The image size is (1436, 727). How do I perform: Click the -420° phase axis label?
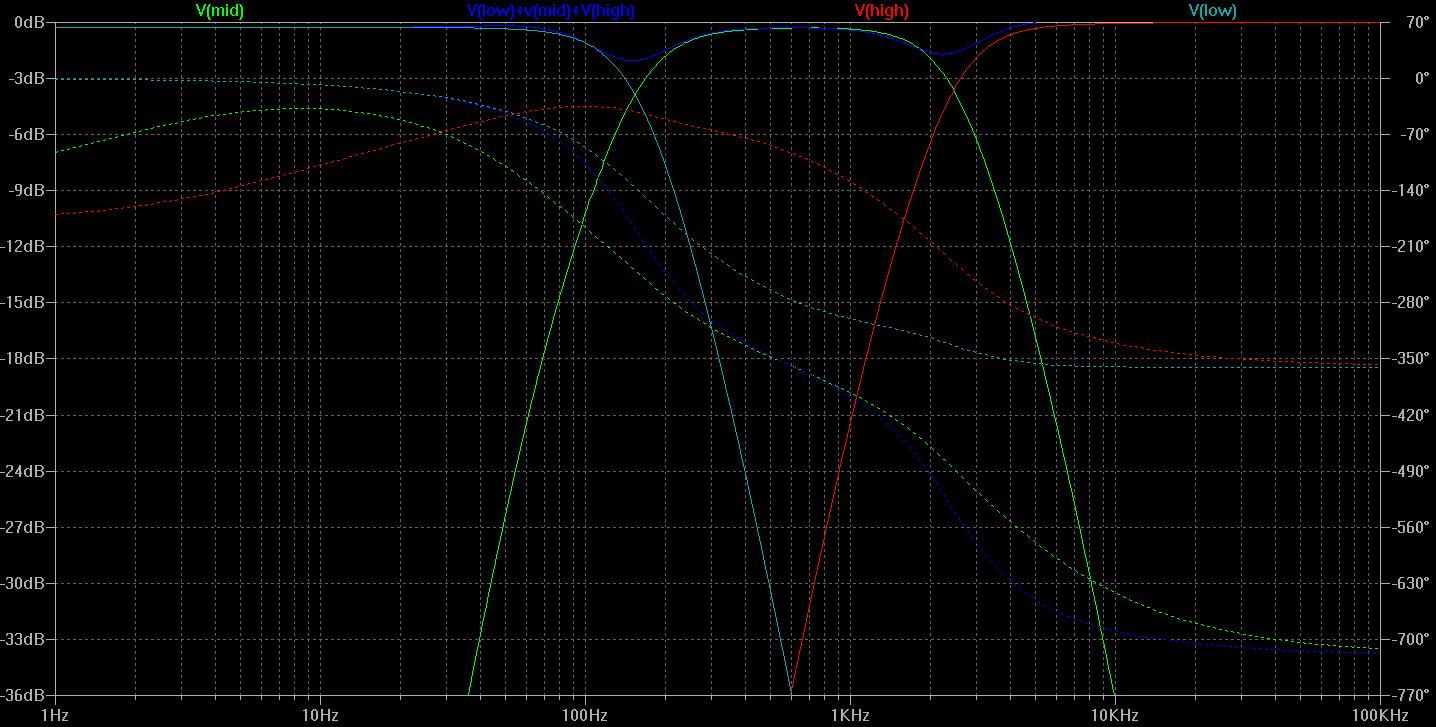coord(1409,414)
